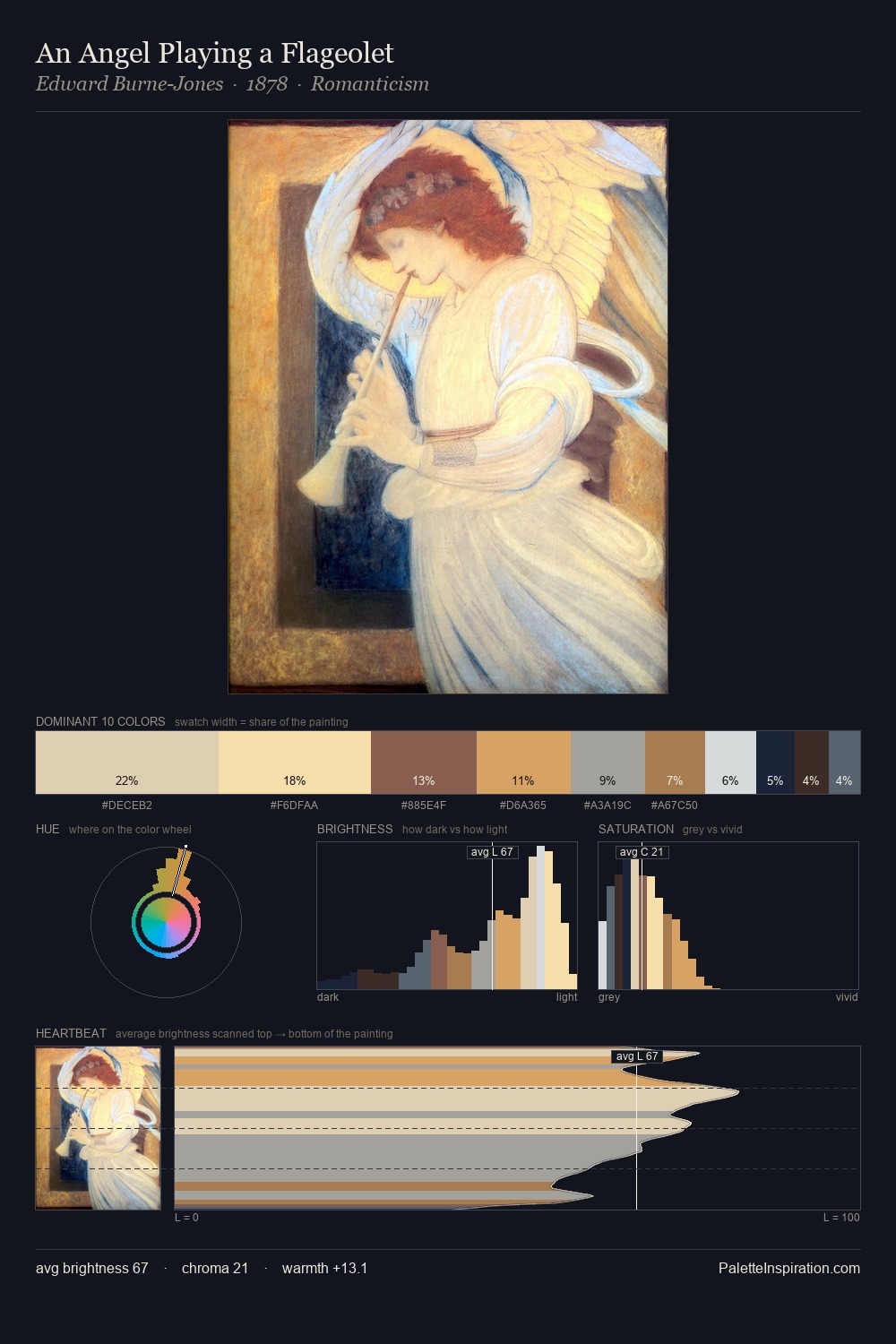The width and height of the screenshot is (896, 1344).
Task: Open the main angel painting image
Action: coord(448,407)
